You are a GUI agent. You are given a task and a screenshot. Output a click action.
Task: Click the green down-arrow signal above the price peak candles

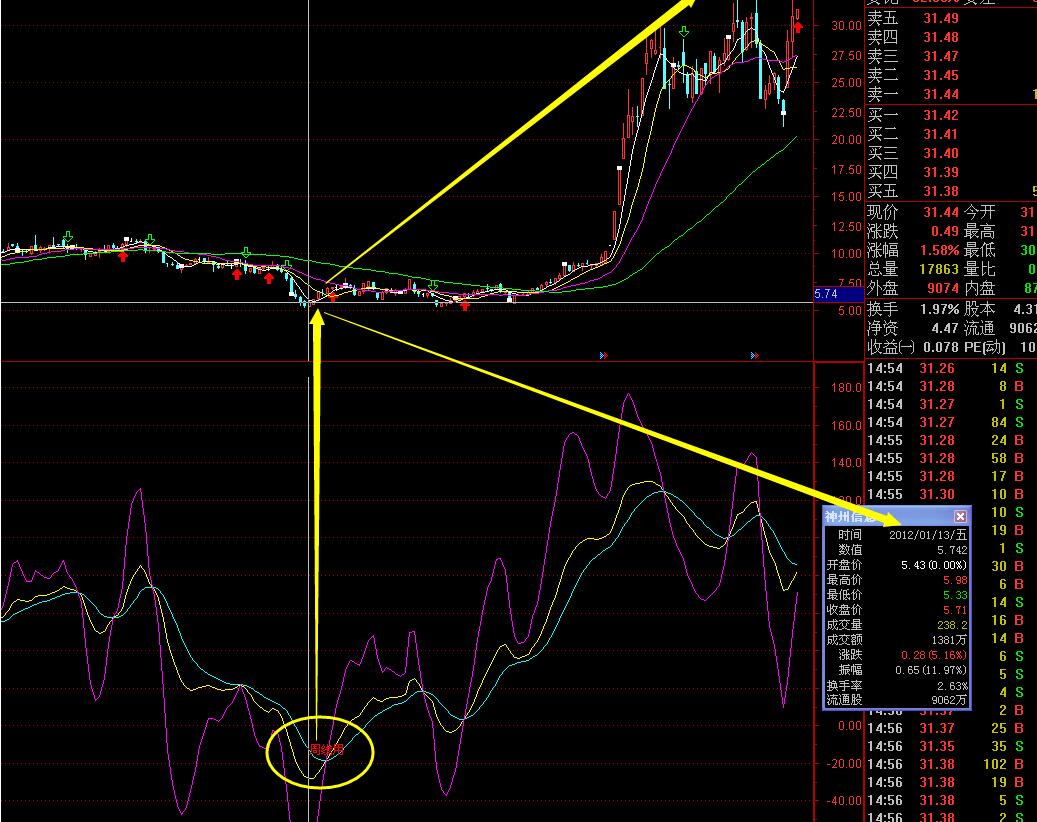pos(684,31)
